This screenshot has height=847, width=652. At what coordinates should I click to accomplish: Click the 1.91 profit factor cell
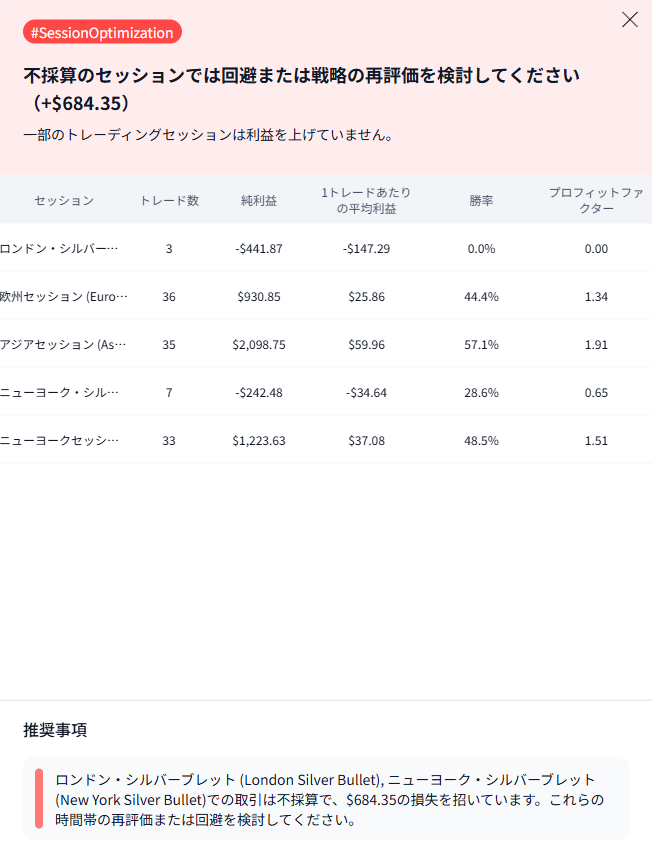tap(596, 344)
